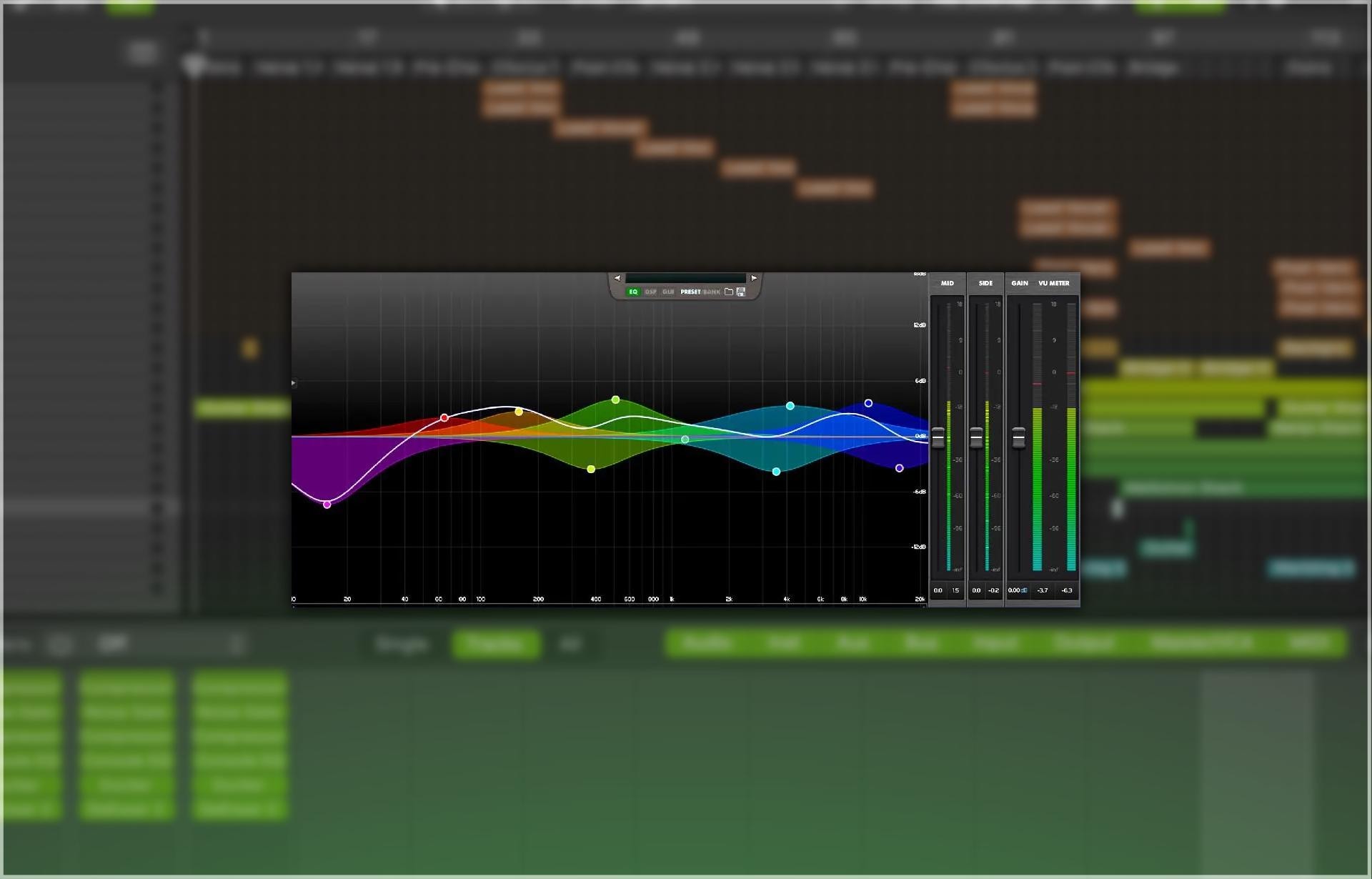Select the violet cut node near 16k
This screenshot has width=1372, height=879.
click(x=900, y=468)
